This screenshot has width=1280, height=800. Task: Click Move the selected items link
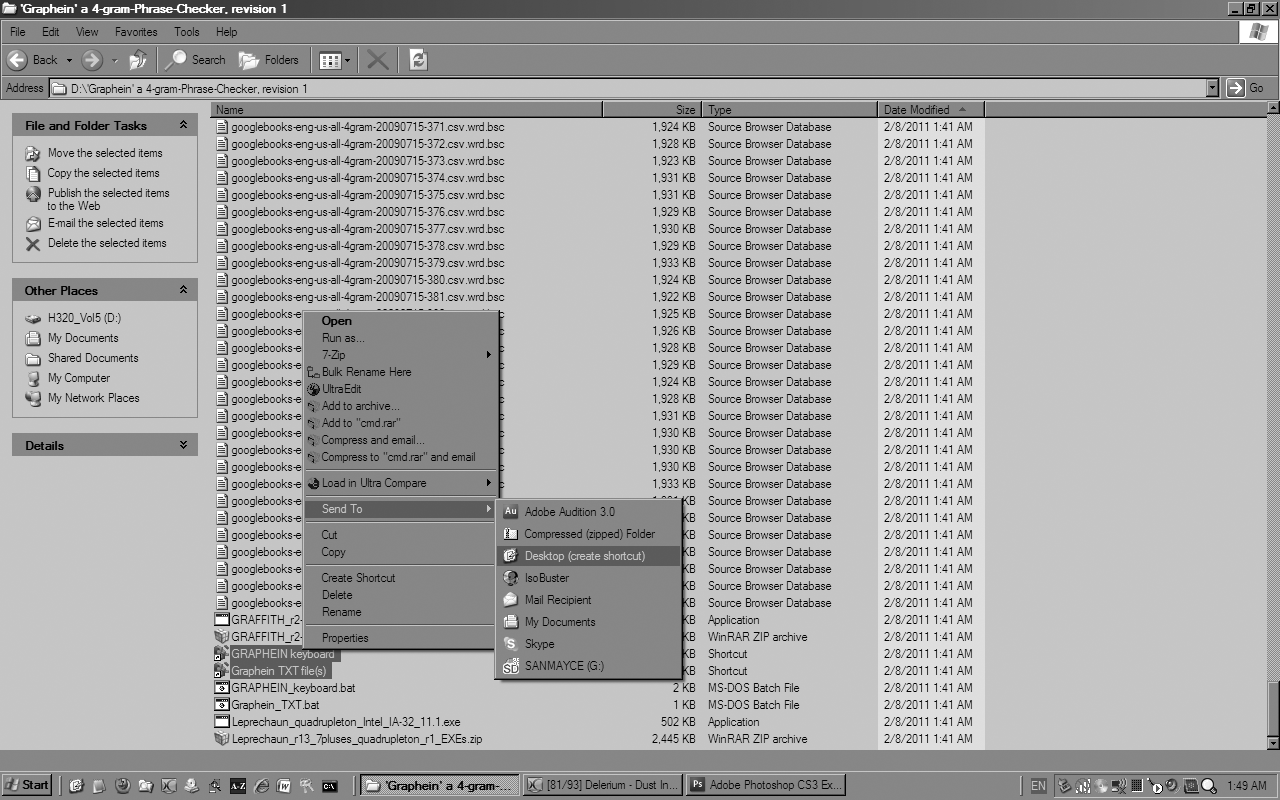[x=105, y=153]
